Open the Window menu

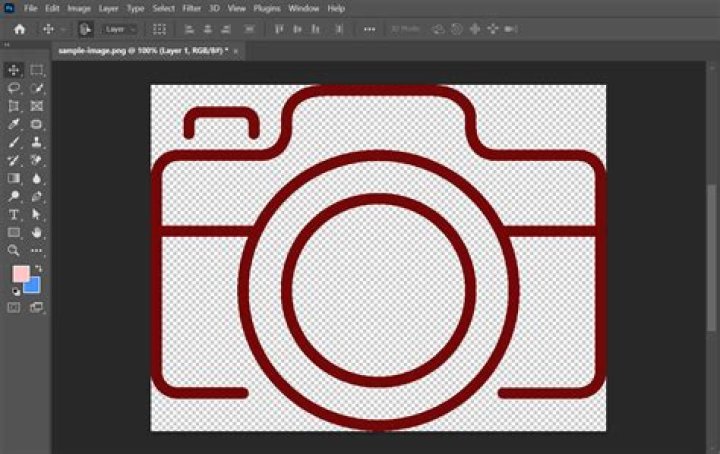(x=304, y=8)
